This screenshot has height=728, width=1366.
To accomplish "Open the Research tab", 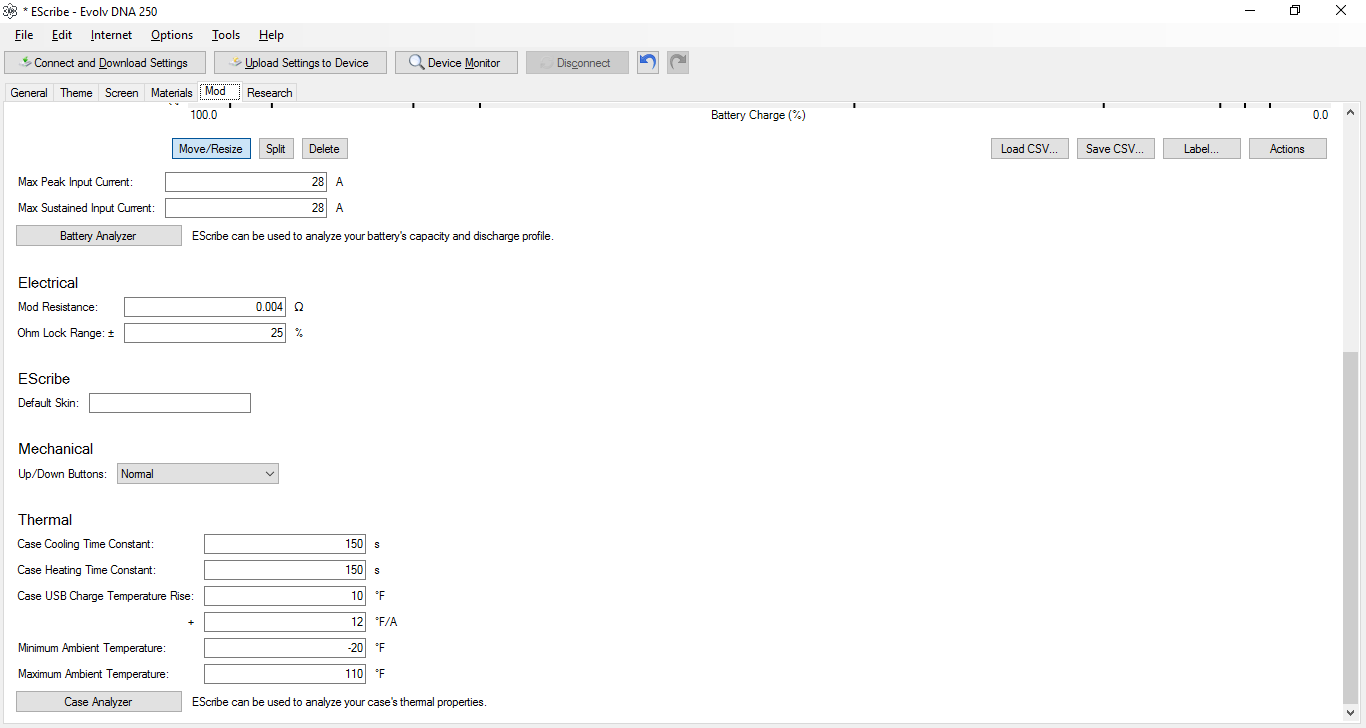I will [270, 93].
